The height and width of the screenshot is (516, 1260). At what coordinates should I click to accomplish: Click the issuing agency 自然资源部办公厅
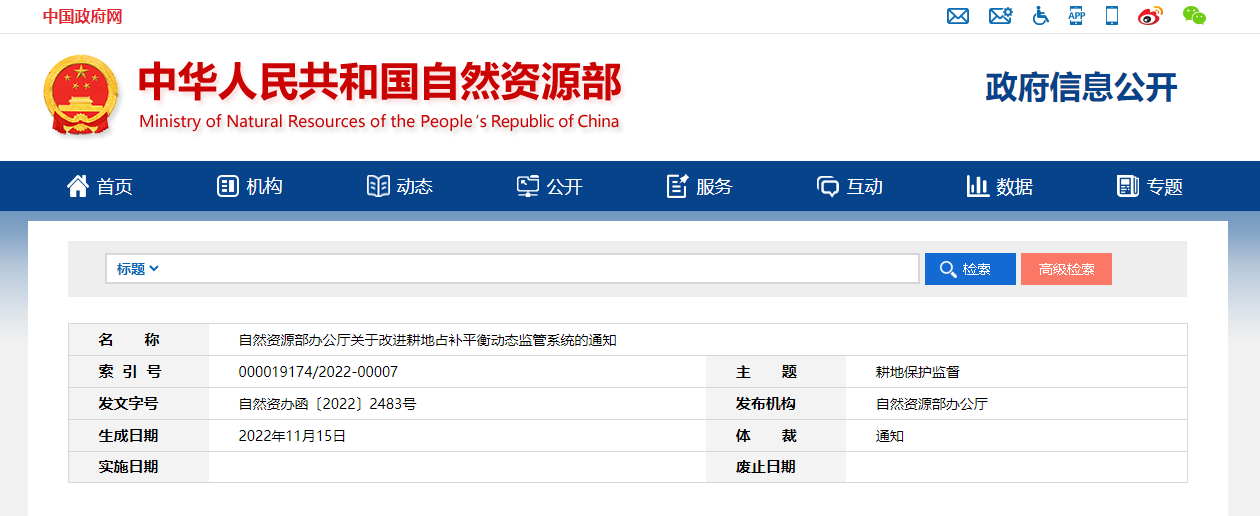point(931,404)
